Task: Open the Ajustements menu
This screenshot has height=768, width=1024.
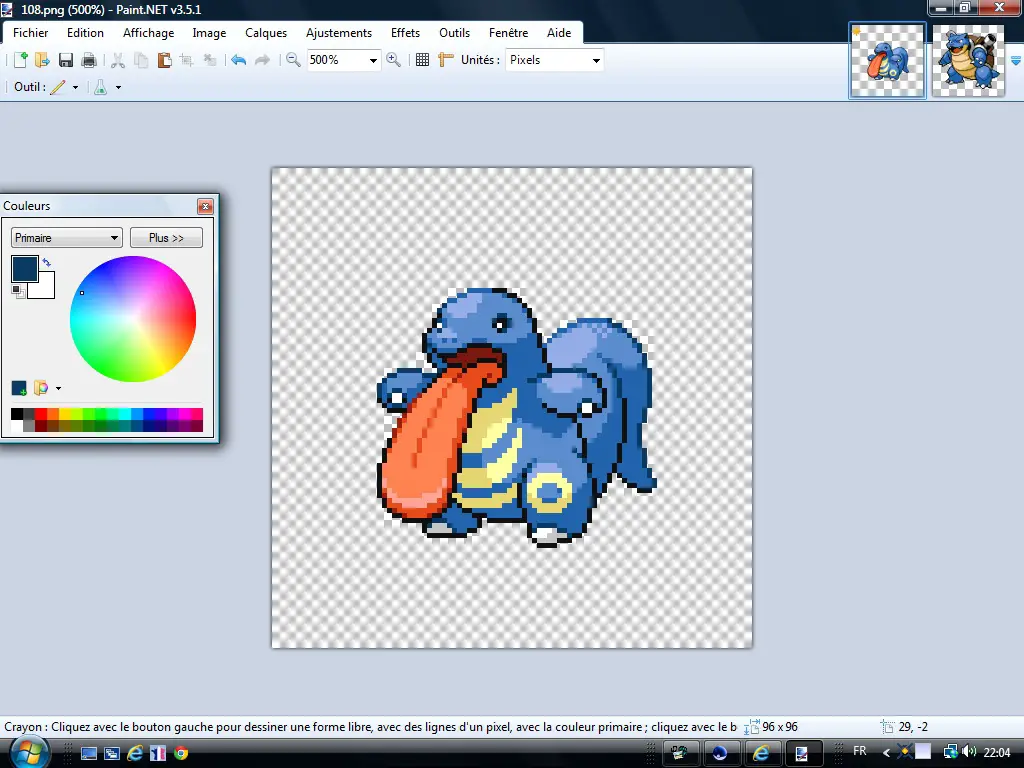Action: coord(339,33)
